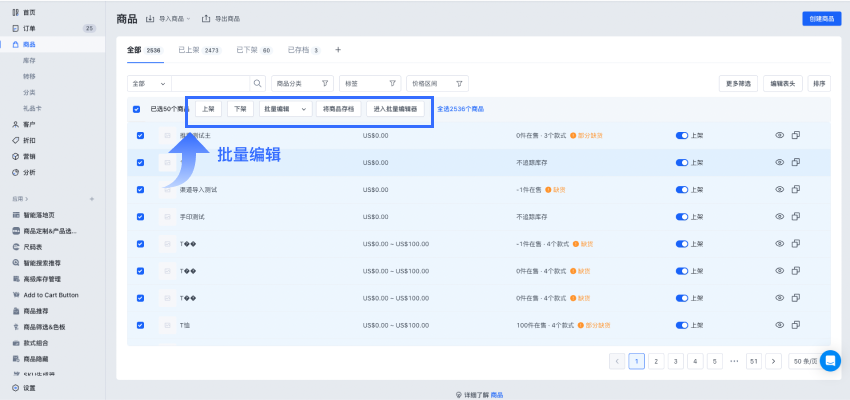Preview the 手印测试 product via eye icon
This screenshot has width=850, height=400.
tap(780, 216)
